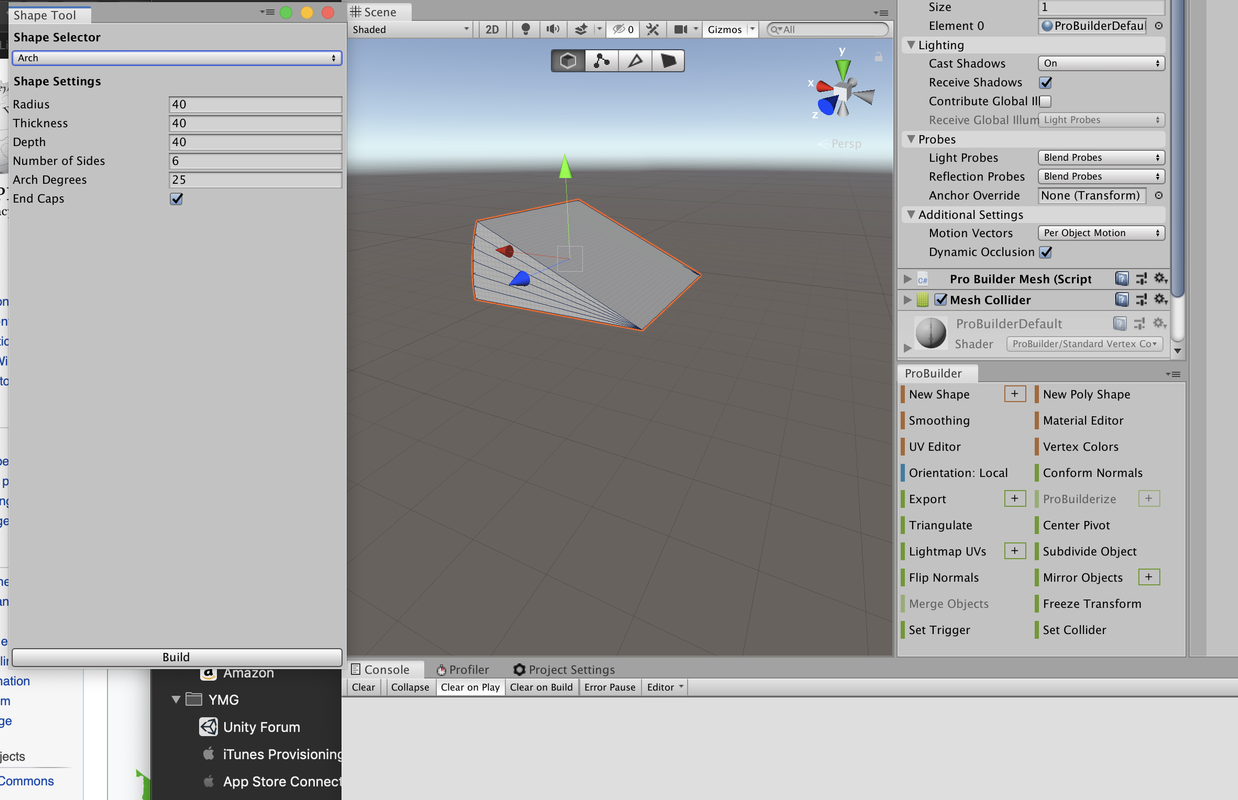Open ProBuilderDefault material help icon
The width and height of the screenshot is (1238, 800).
[x=1120, y=323]
